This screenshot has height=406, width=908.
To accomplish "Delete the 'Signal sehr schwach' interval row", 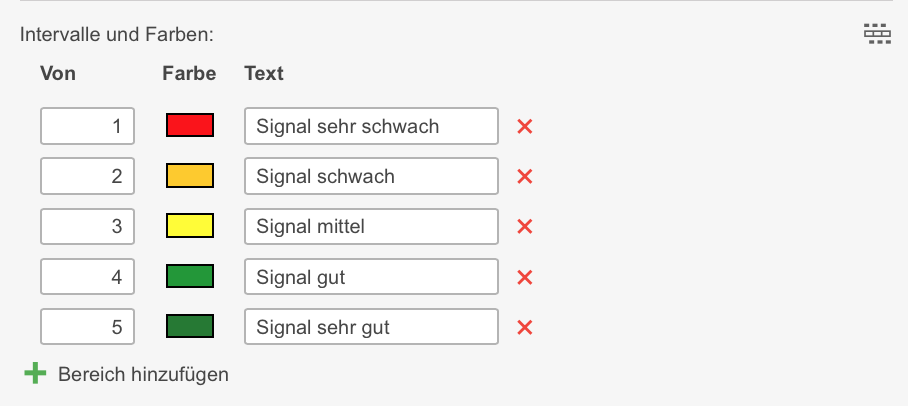I will [524, 127].
